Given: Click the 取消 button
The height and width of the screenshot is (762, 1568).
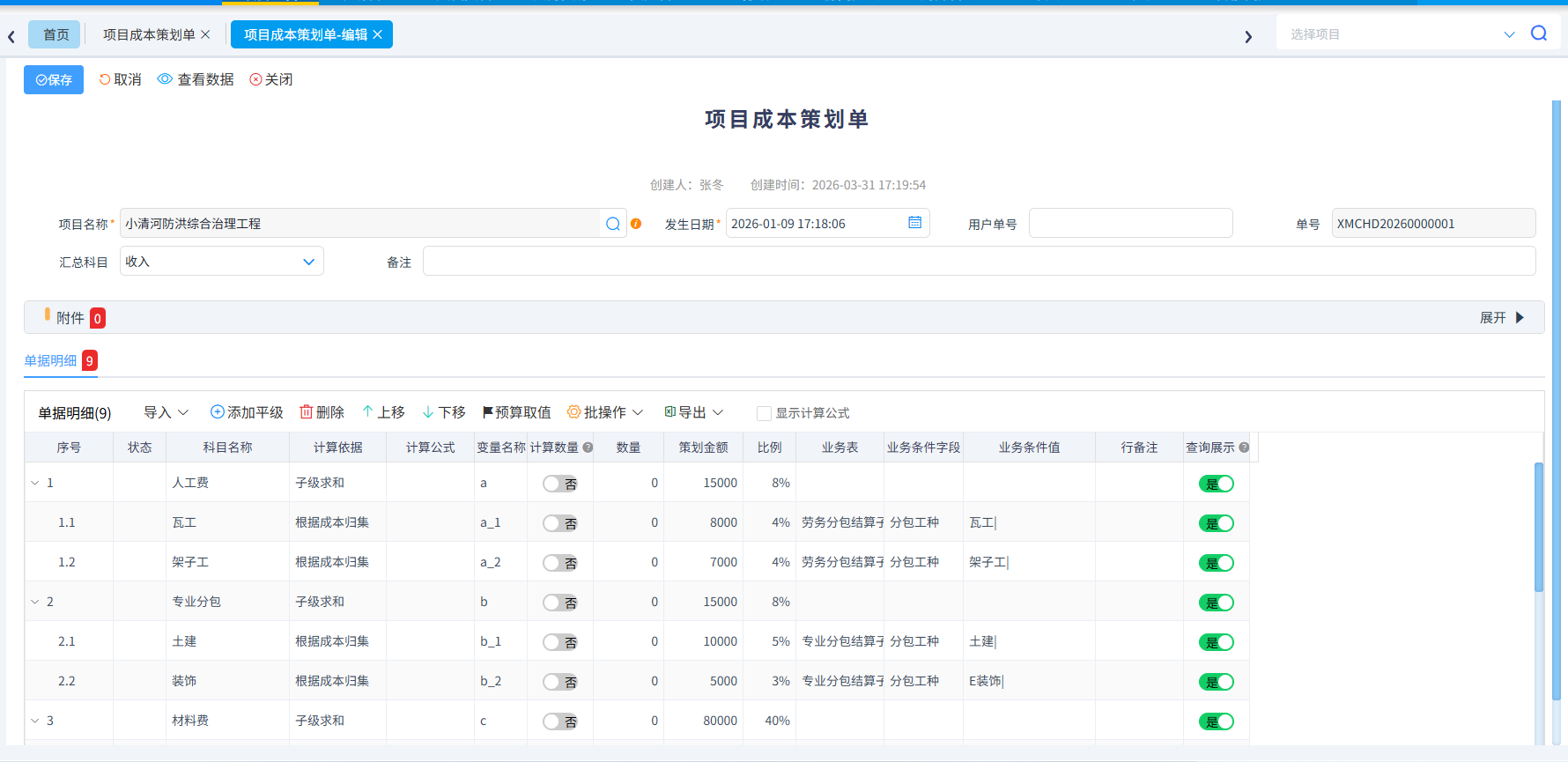Looking at the screenshot, I should pos(120,79).
